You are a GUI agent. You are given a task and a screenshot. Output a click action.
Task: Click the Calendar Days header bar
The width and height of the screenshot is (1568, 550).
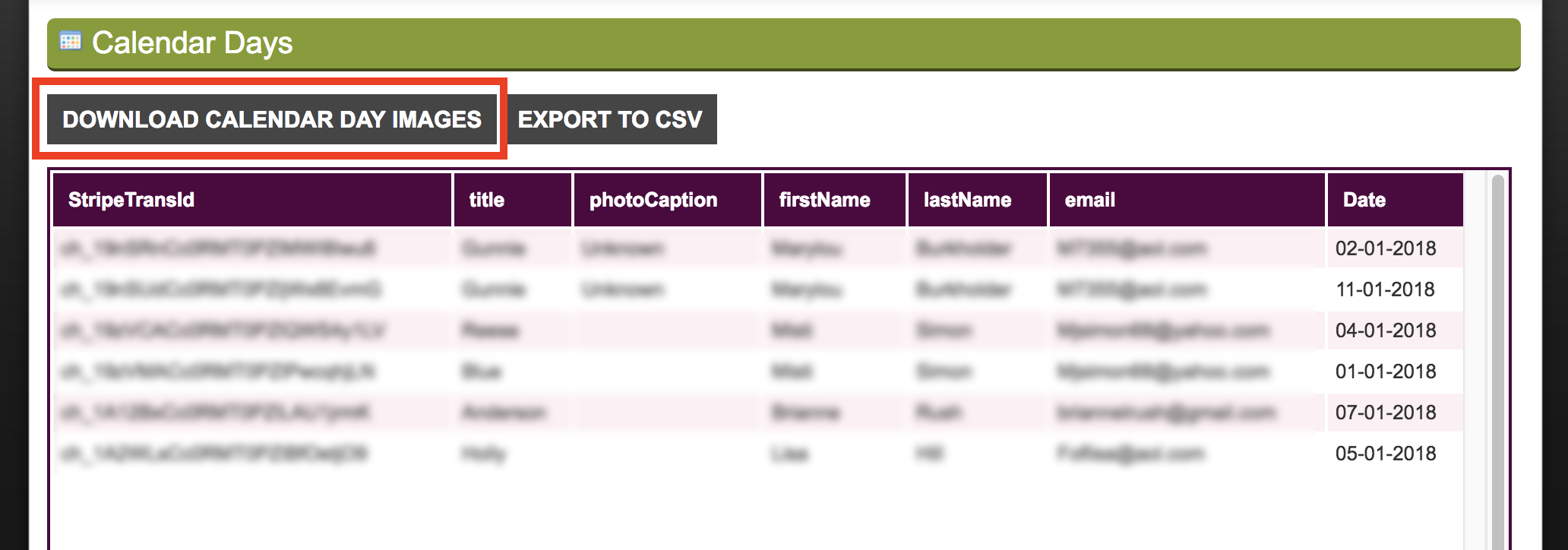pyautogui.click(x=783, y=43)
